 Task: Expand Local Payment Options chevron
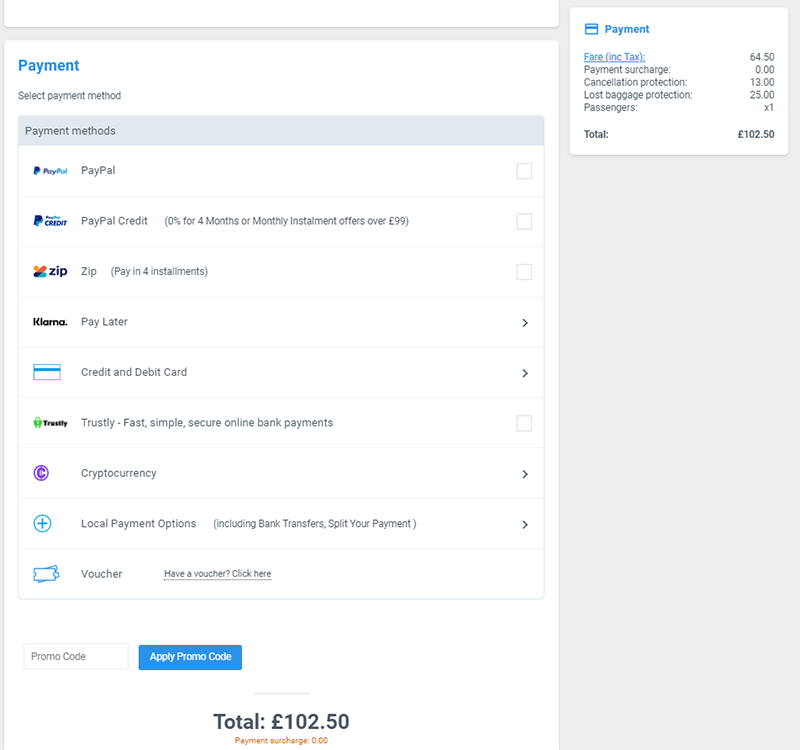pos(525,524)
